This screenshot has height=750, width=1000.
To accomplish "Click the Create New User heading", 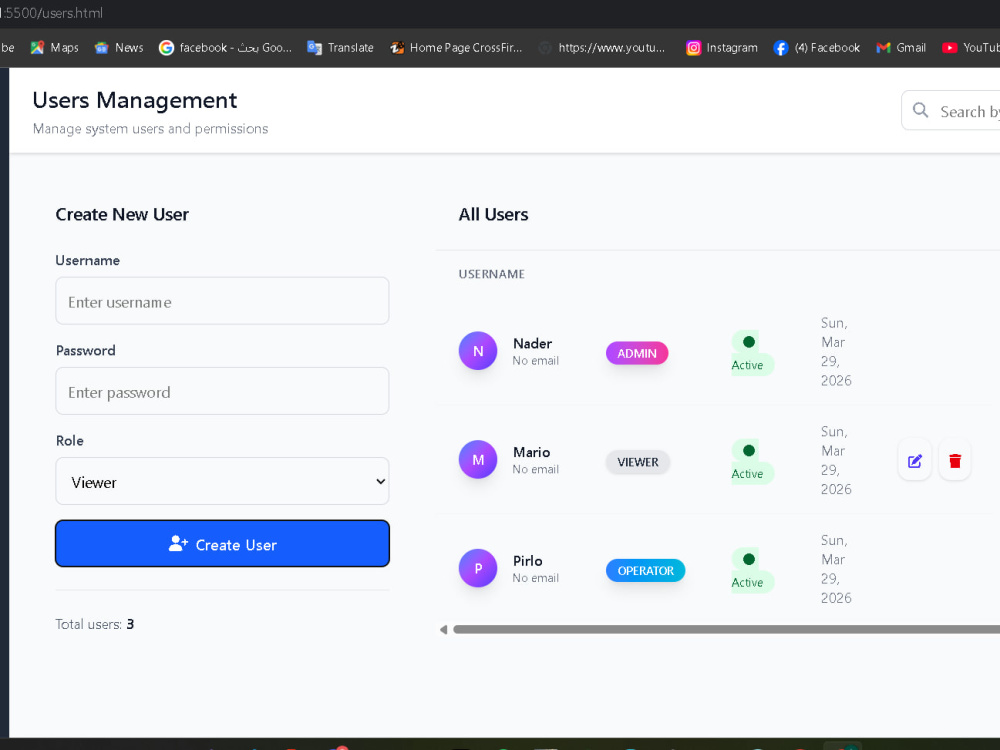I will coord(122,214).
